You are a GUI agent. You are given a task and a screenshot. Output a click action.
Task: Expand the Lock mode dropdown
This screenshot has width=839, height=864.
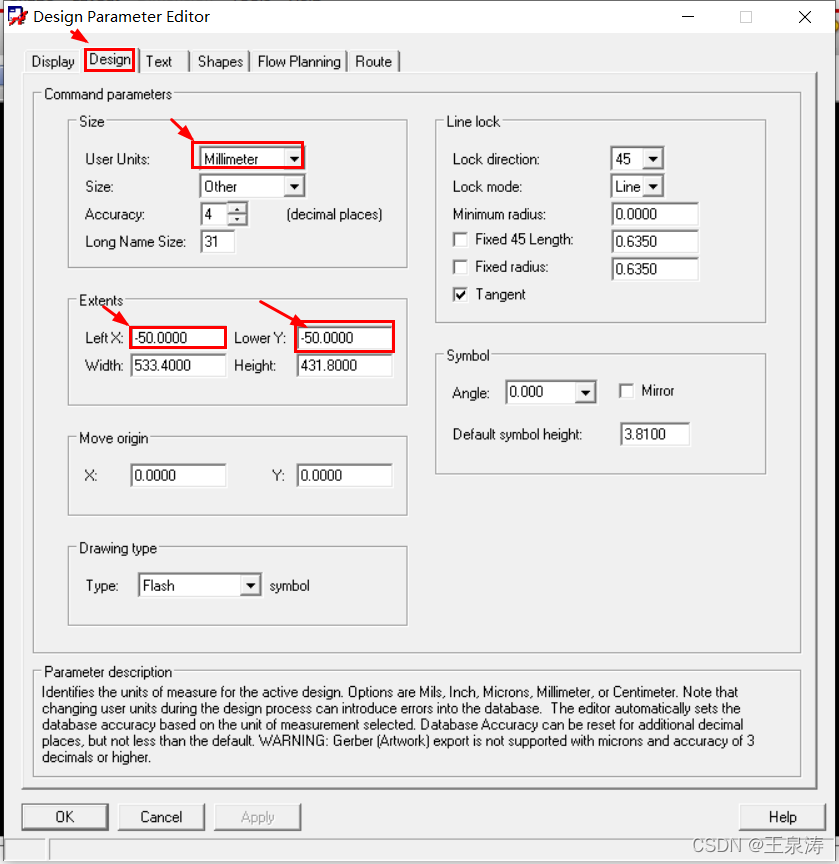[x=652, y=187]
